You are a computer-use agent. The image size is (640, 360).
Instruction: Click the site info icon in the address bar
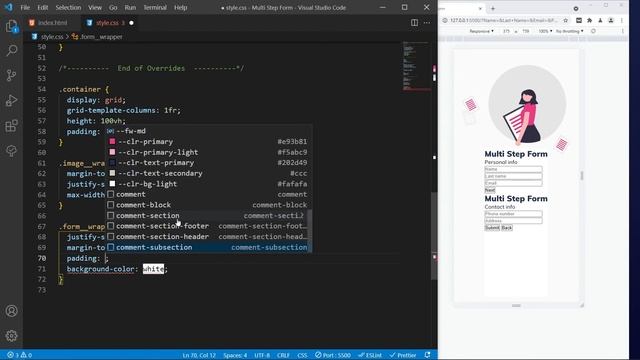pyautogui.click(x=445, y=20)
